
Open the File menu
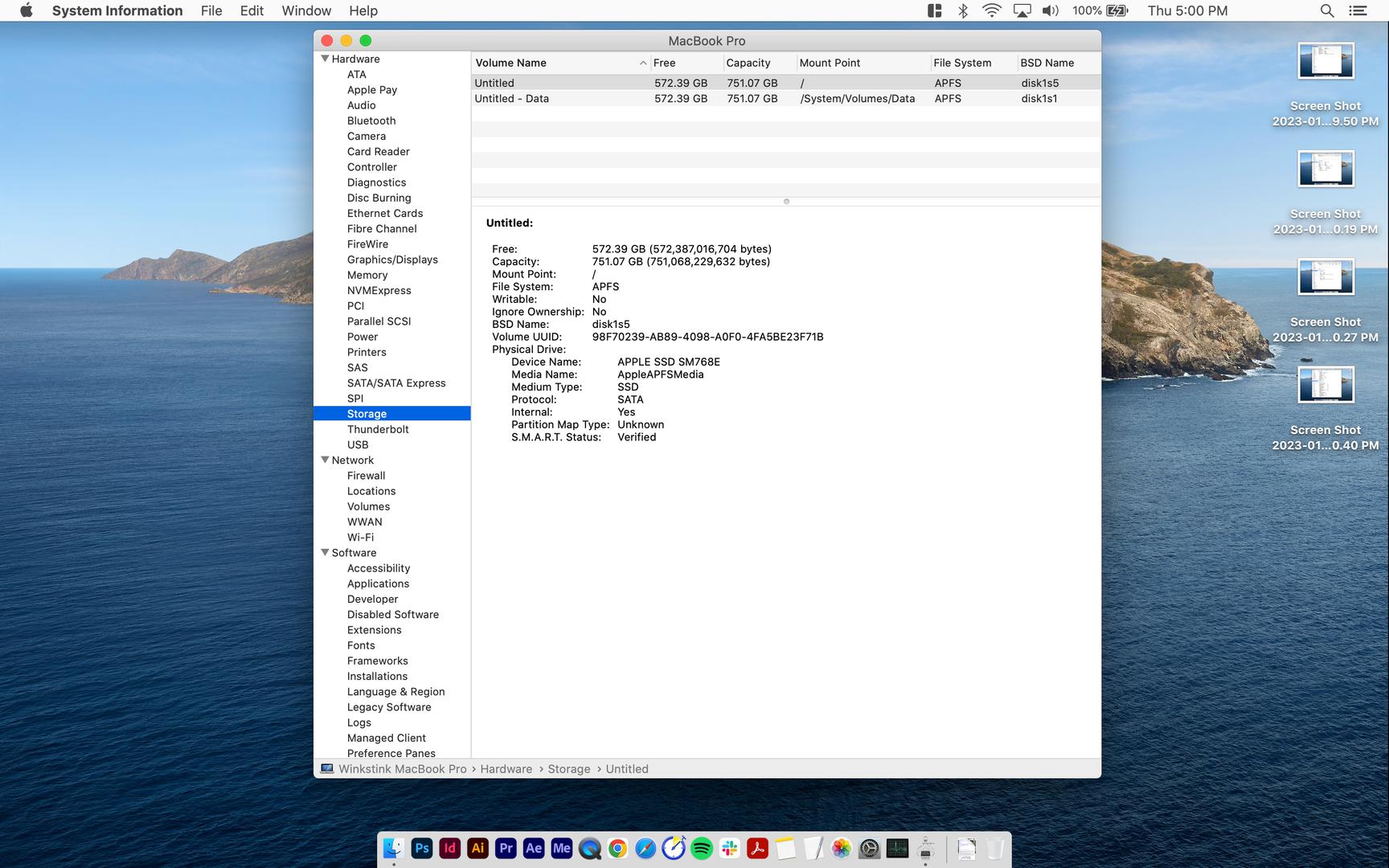tap(211, 10)
